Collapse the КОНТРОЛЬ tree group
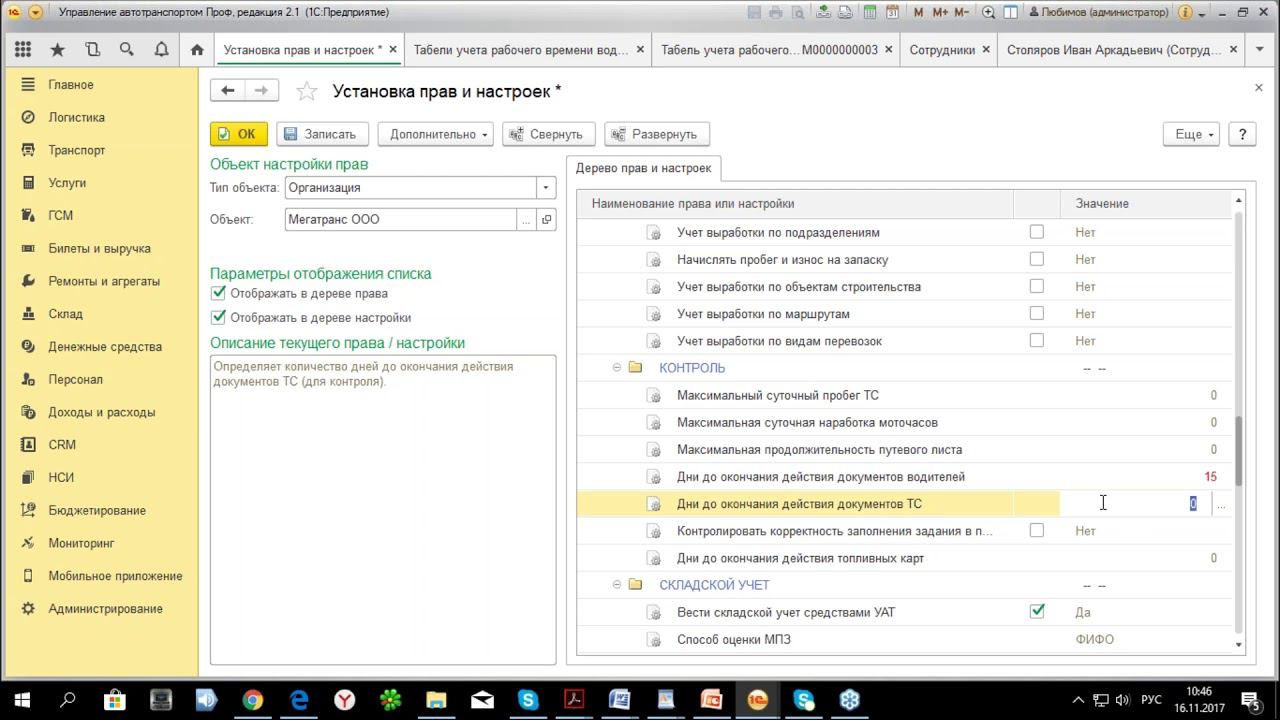 pyautogui.click(x=617, y=368)
